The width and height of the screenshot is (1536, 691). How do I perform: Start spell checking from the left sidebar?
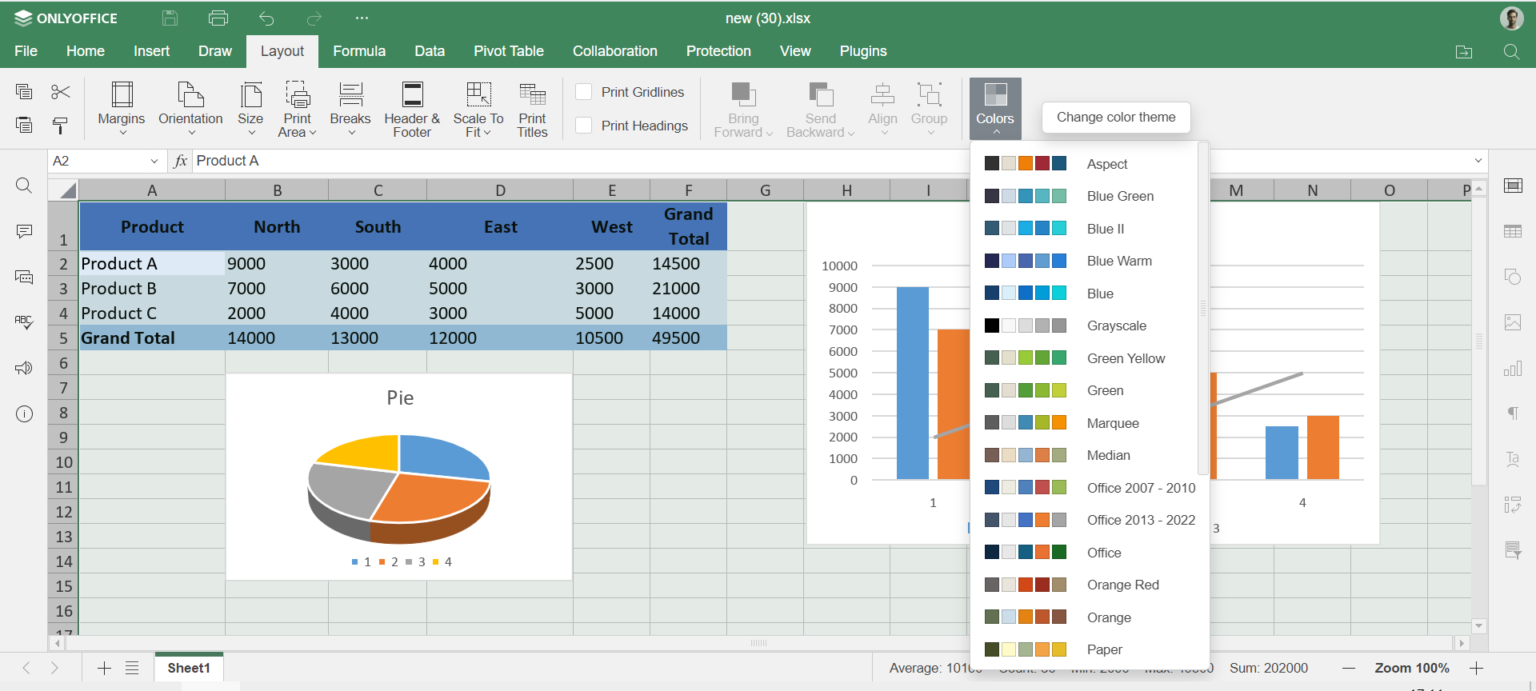tap(23, 322)
